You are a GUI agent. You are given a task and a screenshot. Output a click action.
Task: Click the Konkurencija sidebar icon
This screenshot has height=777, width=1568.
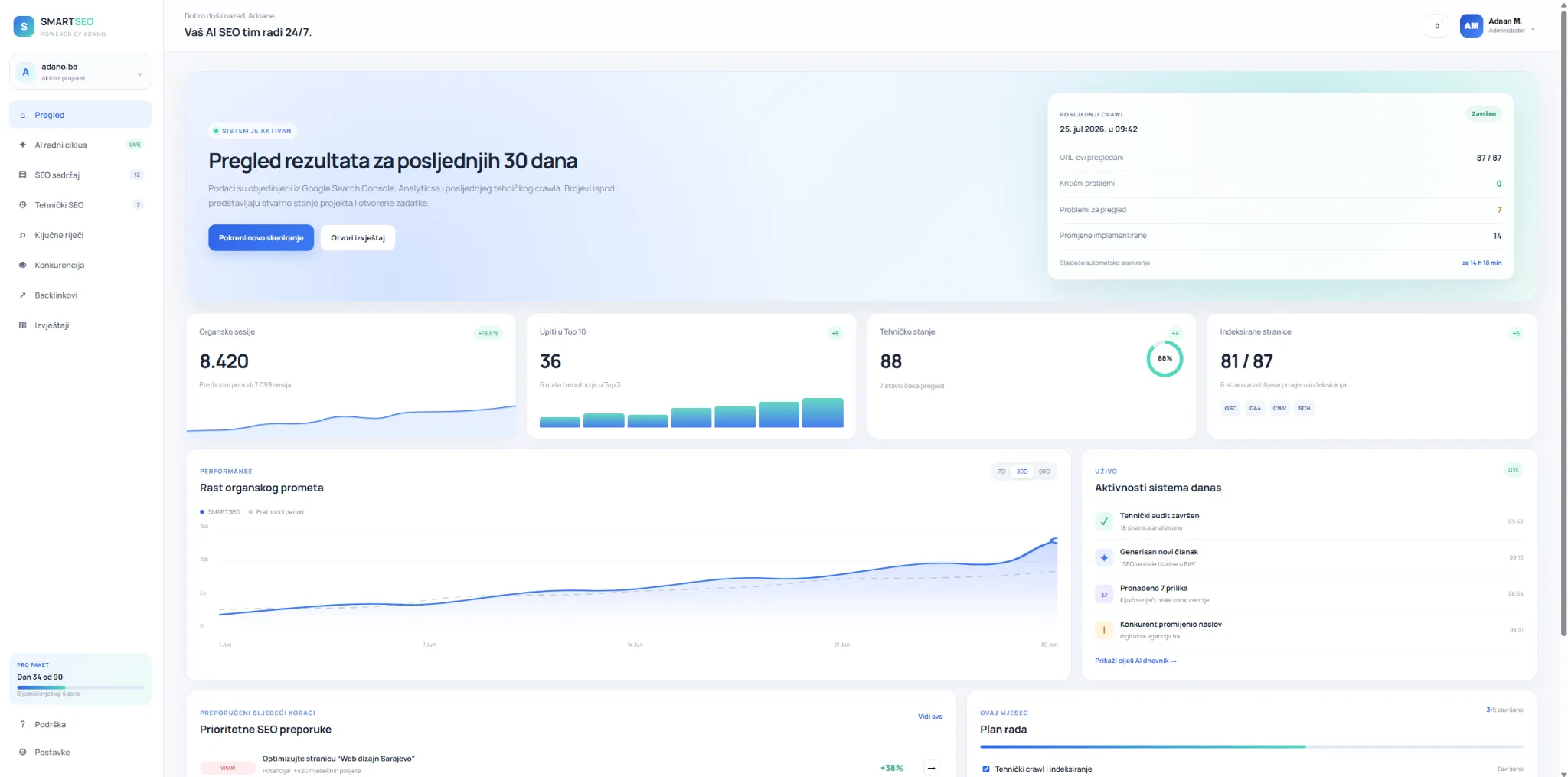(23, 265)
